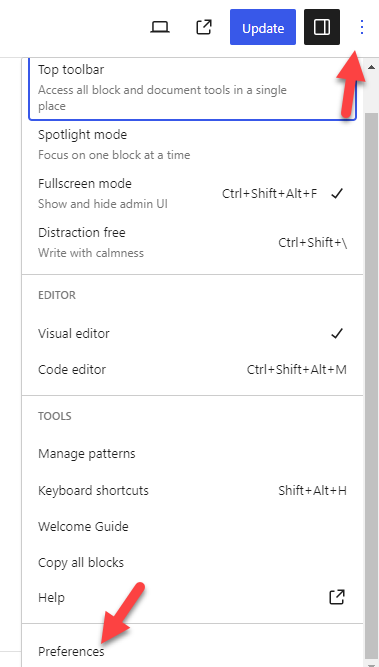Toggle Fullscreen mode checkmark off

[x=192, y=194]
